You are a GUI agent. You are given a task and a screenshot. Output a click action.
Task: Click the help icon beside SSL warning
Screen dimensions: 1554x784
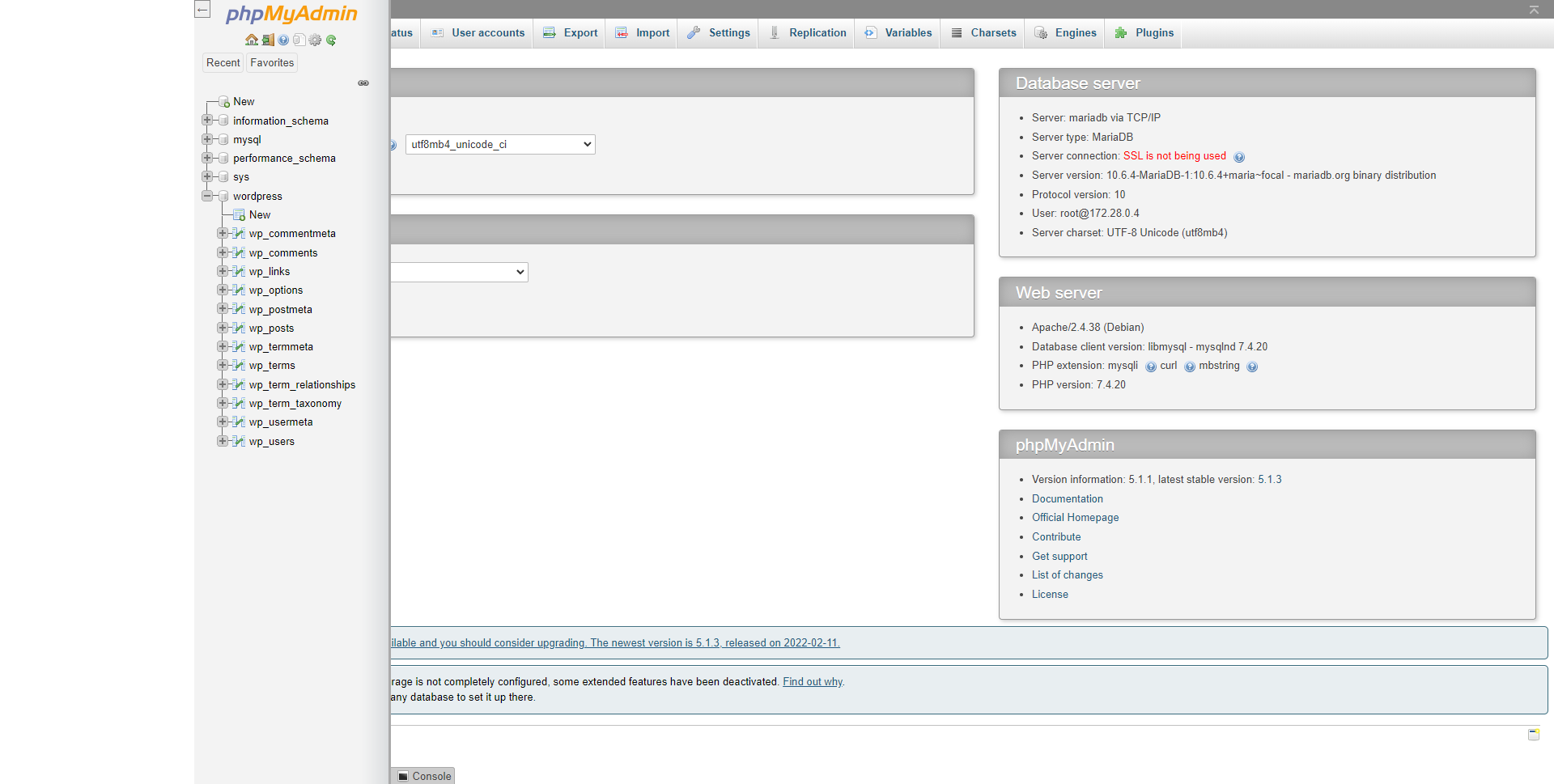tap(1239, 157)
